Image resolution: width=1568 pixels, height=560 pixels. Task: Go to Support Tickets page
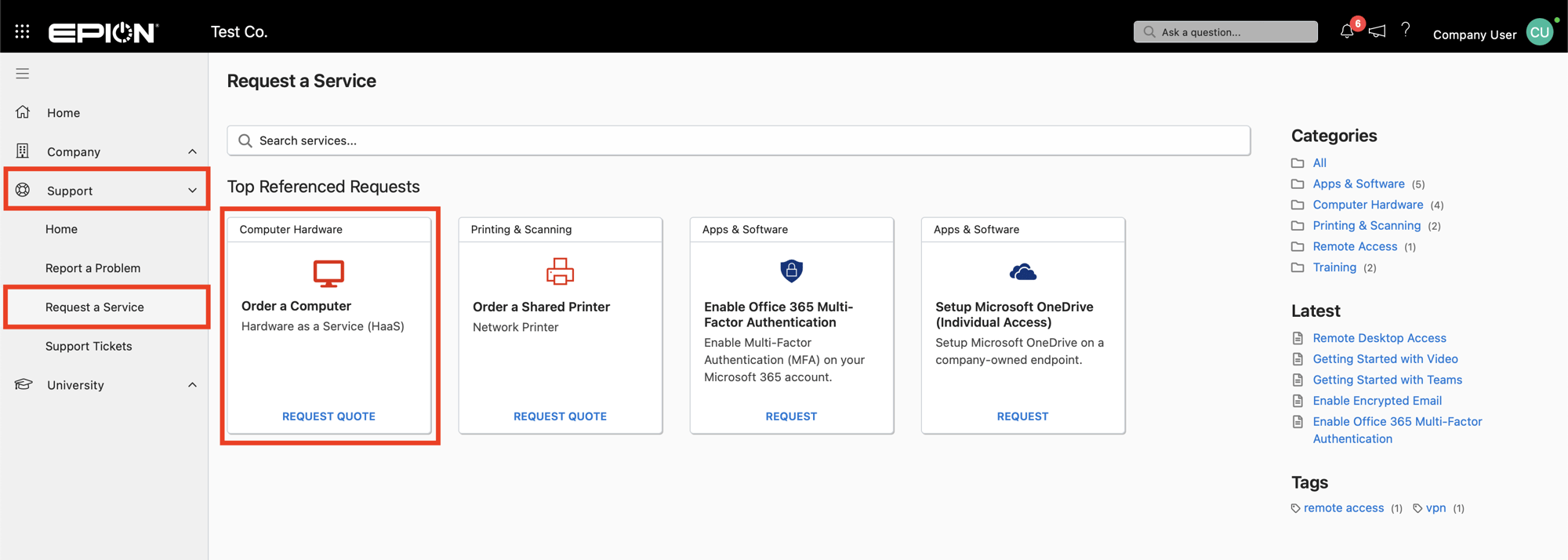pyautogui.click(x=89, y=346)
